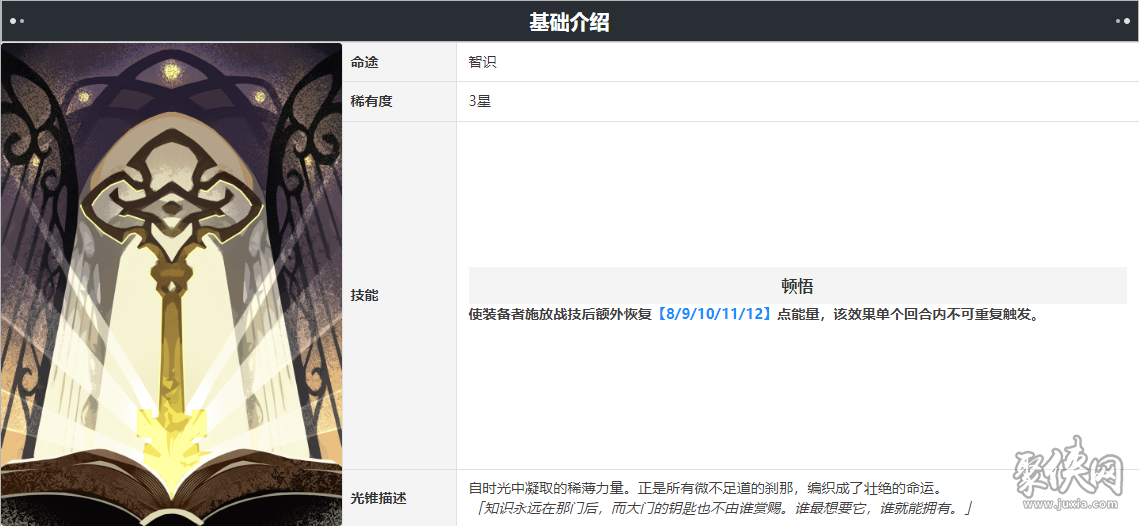Click the skill description starting 使装备者施放战技后
The image size is (1139, 526).
pyautogui.click(x=754, y=316)
